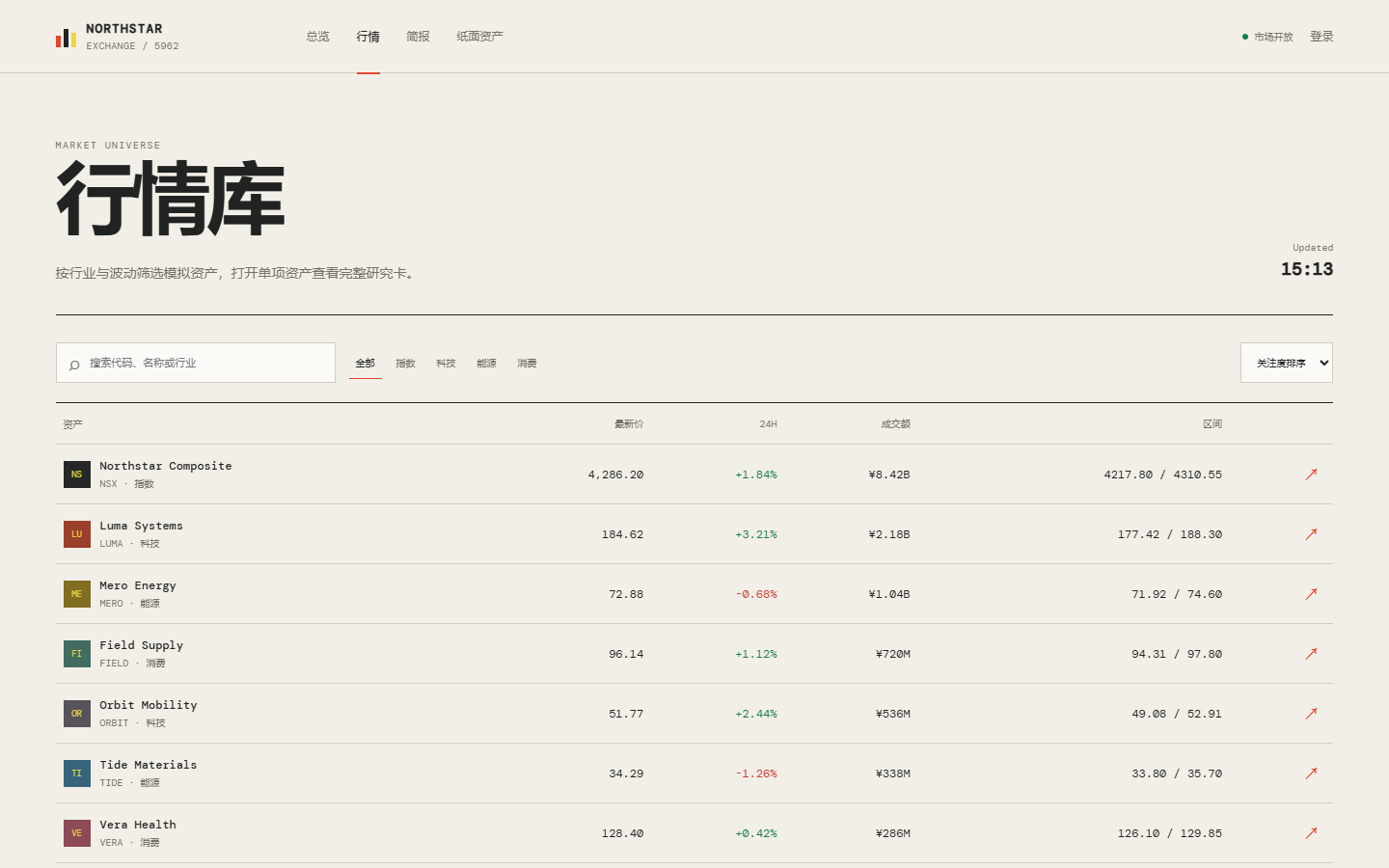This screenshot has height=868, width=1389.
Task: Open the 简报 nav tab
Action: 419,37
